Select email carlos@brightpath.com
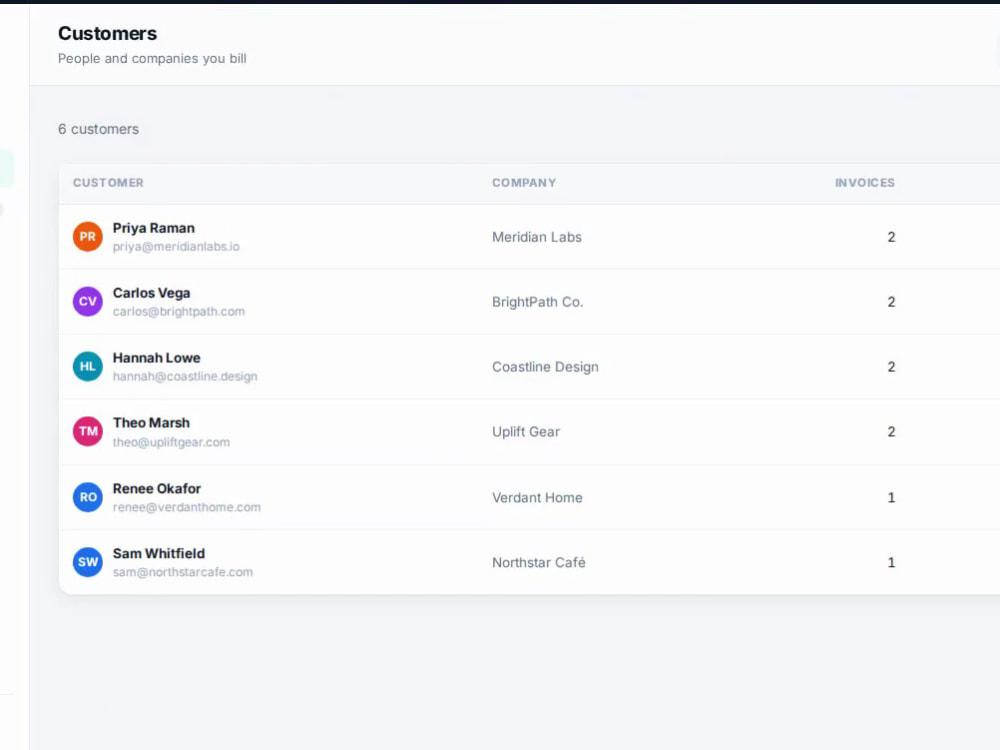Image resolution: width=1000 pixels, height=750 pixels. (x=179, y=312)
